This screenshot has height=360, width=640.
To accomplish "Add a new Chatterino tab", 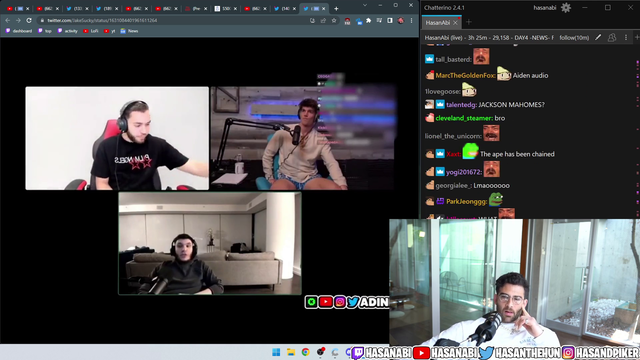I will (469, 22).
